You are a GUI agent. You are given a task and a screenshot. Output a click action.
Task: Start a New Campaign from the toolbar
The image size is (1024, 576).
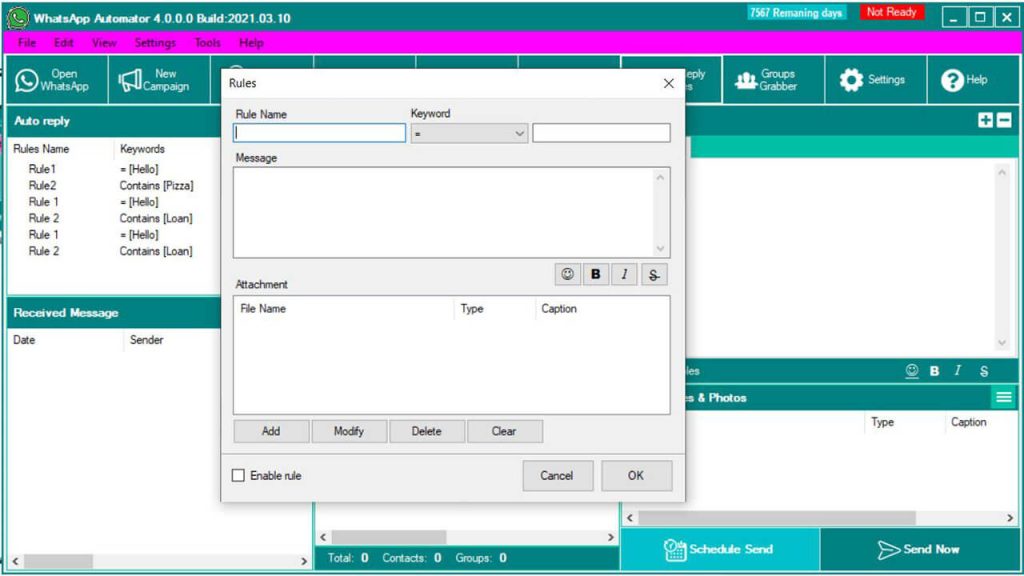[x=160, y=80]
